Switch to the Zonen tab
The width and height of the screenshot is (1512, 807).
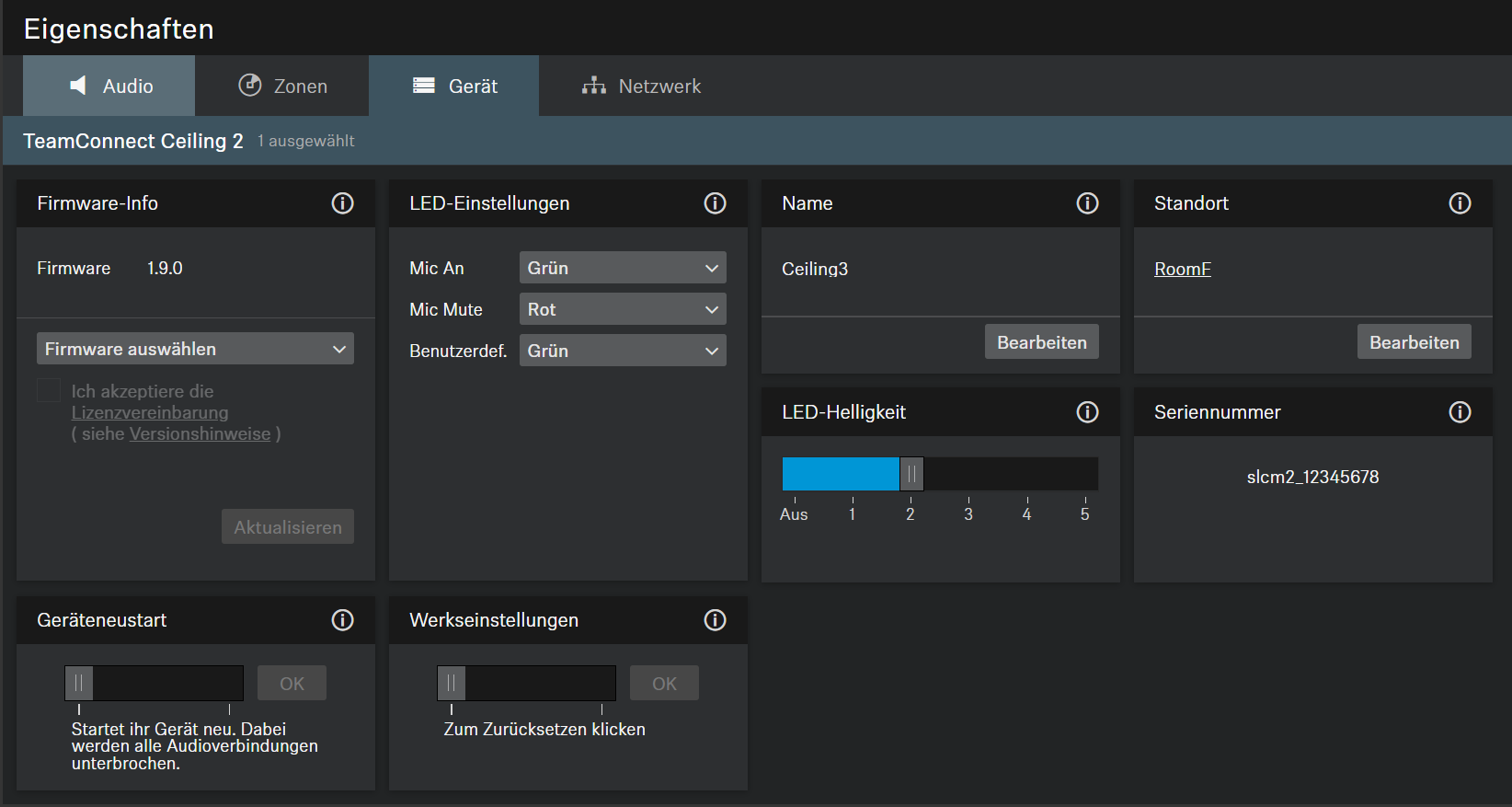click(282, 86)
